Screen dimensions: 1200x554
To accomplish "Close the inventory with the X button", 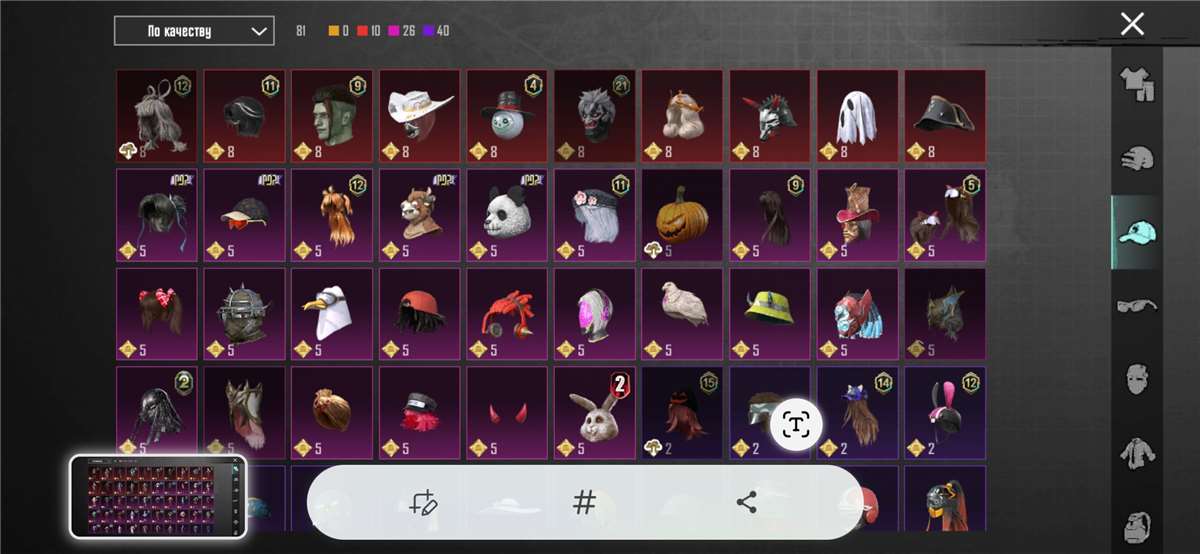I will click(1132, 24).
